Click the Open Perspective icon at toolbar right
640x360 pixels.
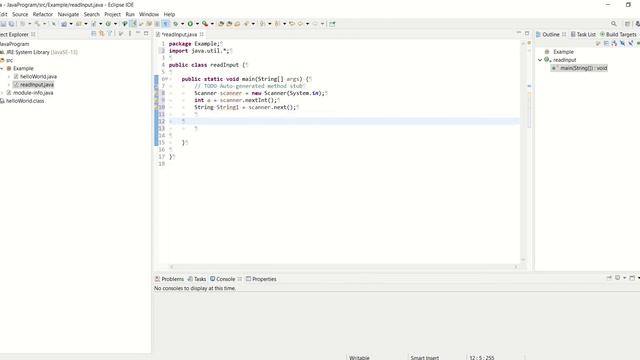(x=628, y=24)
